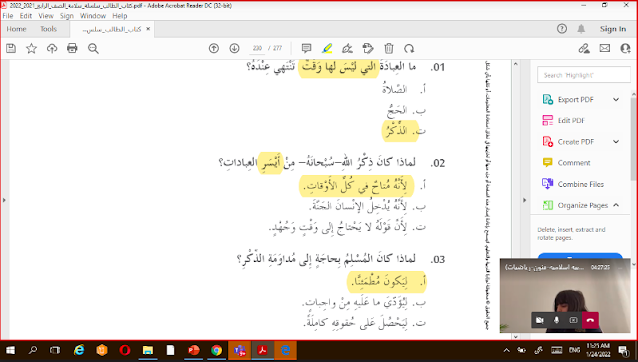Expand the Create PDF options
Image resolution: width=638 pixels, height=362 pixels.
616,142
